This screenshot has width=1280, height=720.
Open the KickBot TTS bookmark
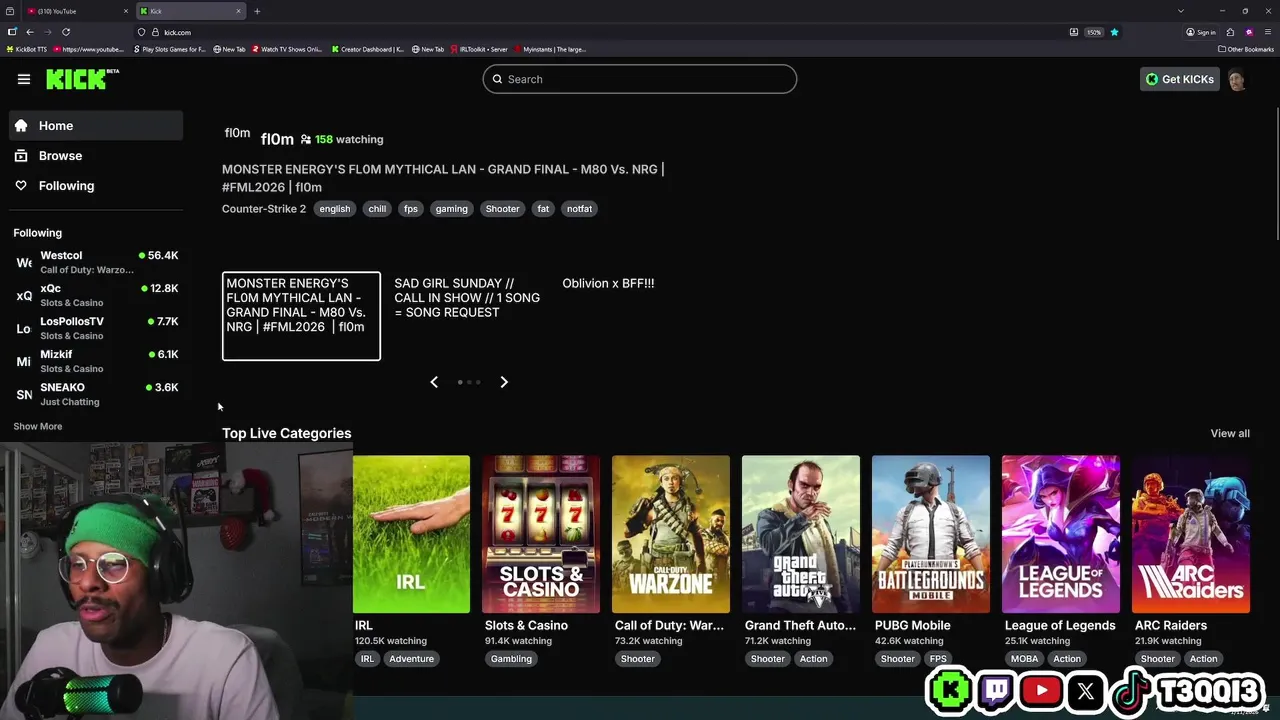27,49
